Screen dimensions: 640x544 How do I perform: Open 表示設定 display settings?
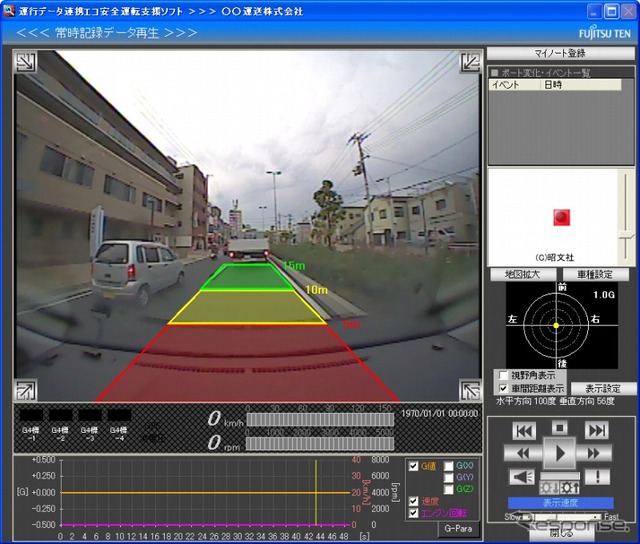pyautogui.click(x=603, y=388)
